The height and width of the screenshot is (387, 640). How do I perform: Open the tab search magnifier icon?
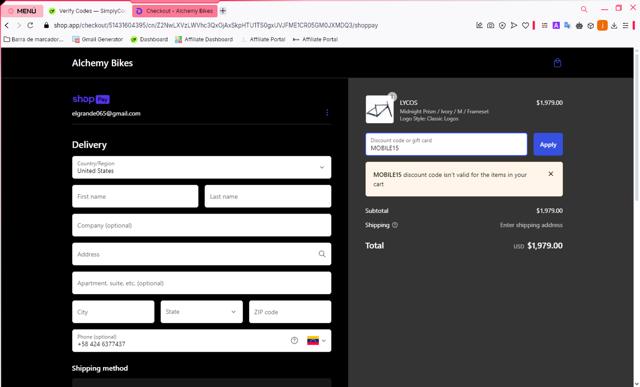(584, 9)
